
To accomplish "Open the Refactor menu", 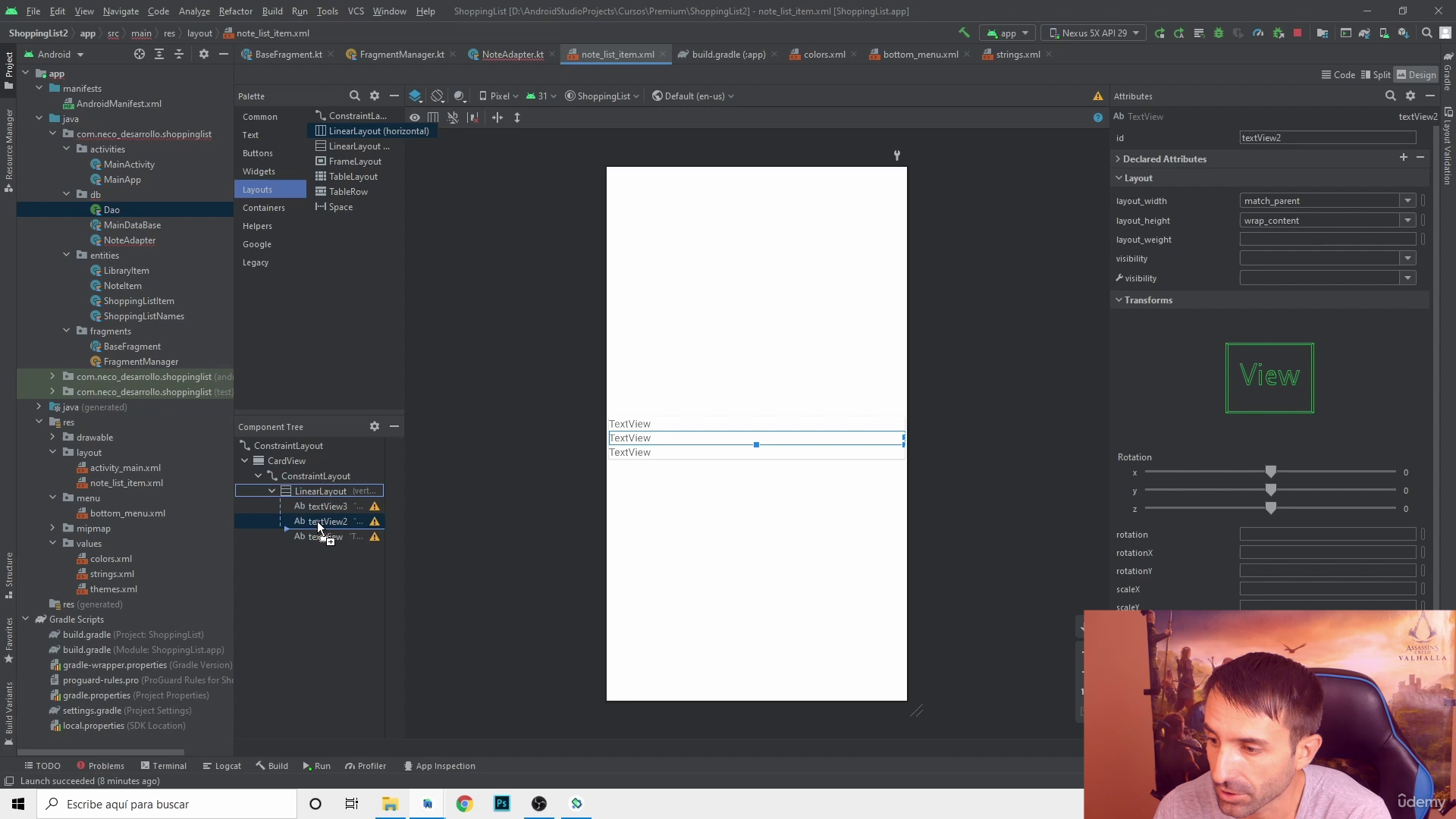I will pos(235,11).
